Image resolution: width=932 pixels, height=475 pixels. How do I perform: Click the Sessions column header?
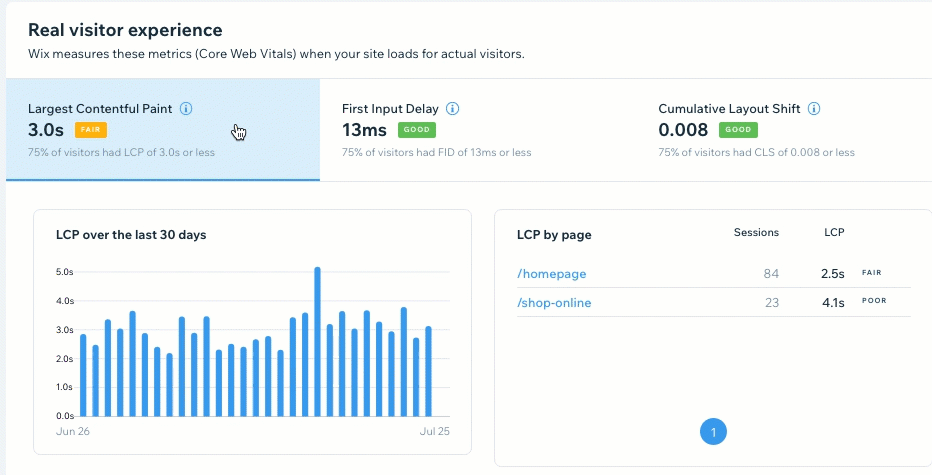point(756,232)
